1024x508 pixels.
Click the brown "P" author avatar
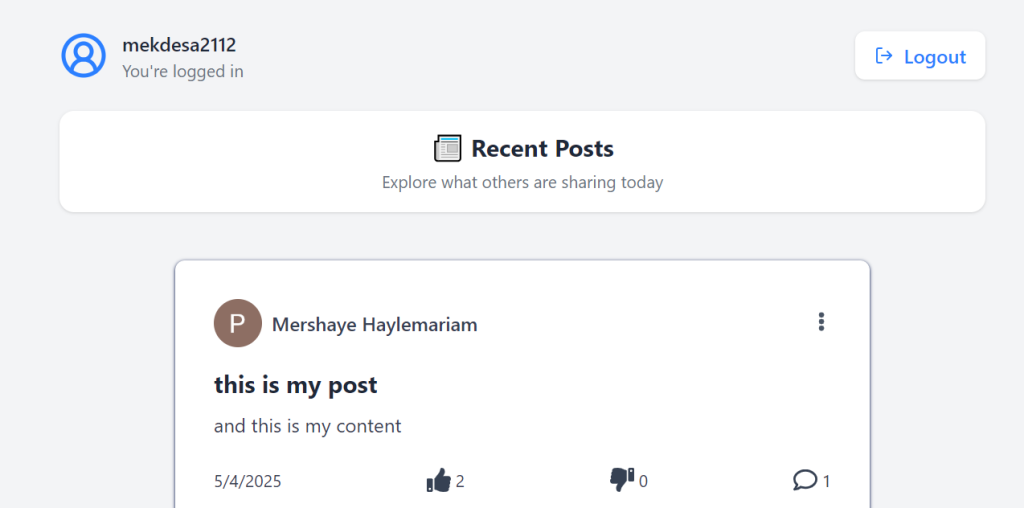[x=238, y=324]
